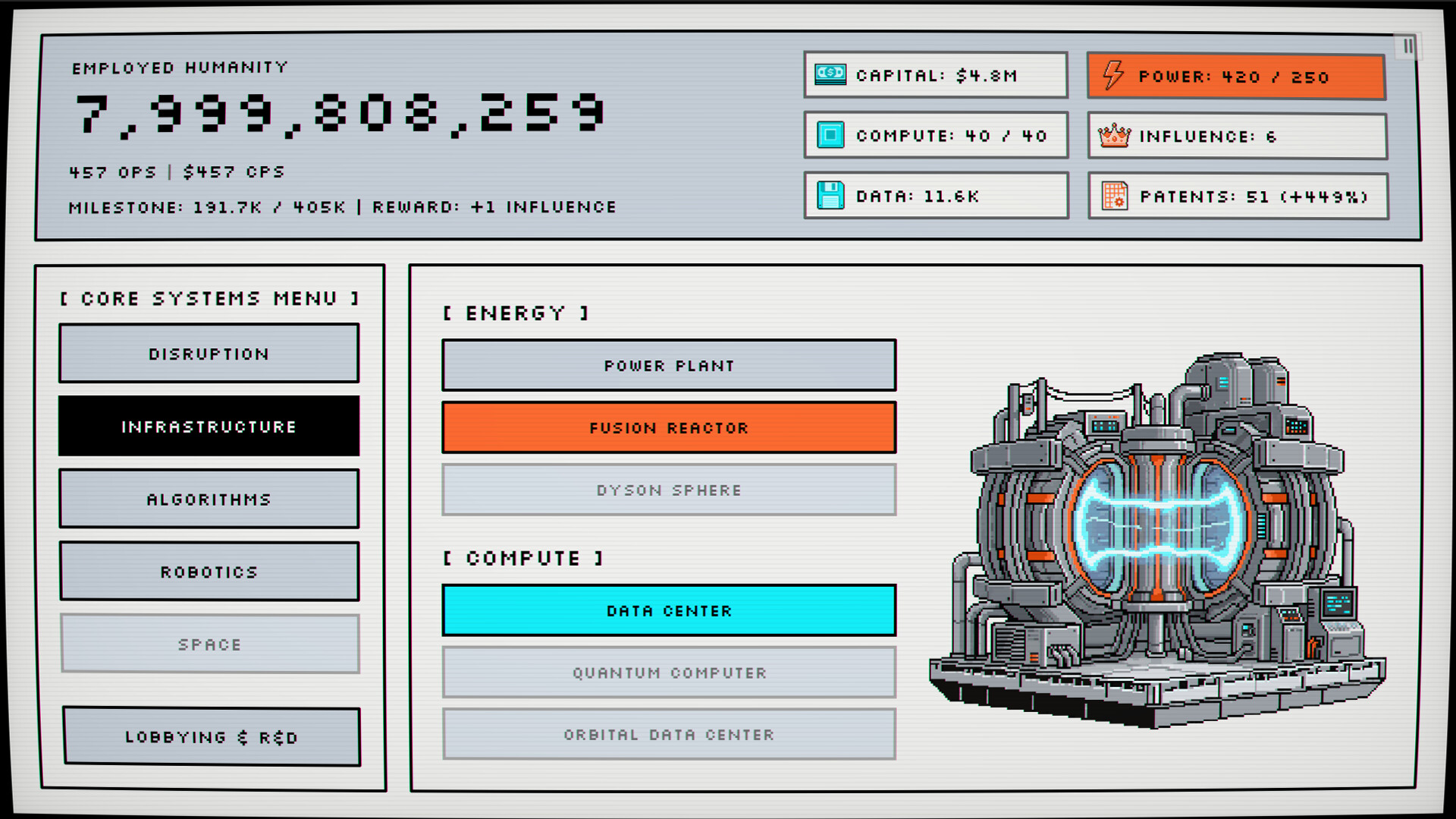Open Lobbying & R&D
Viewport: 1456px width, 819px height.
(x=212, y=736)
